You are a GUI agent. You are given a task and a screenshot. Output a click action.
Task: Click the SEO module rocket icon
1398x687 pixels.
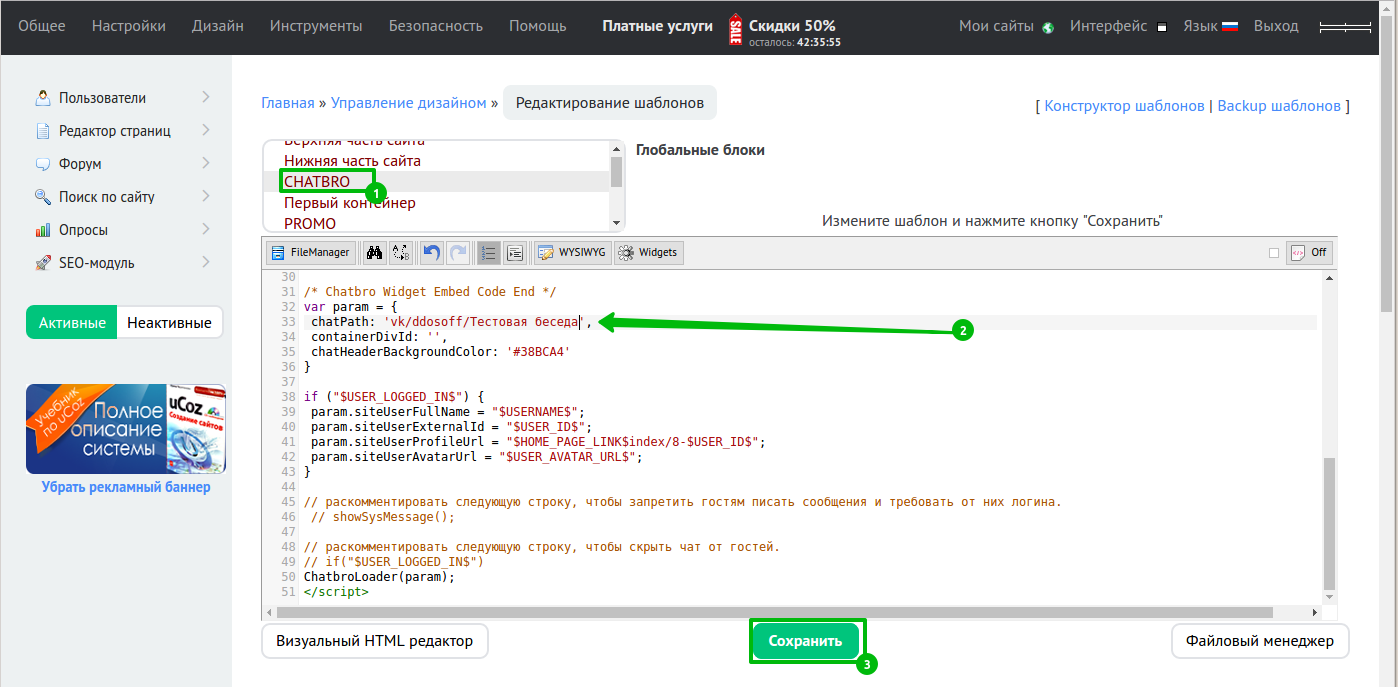43,263
